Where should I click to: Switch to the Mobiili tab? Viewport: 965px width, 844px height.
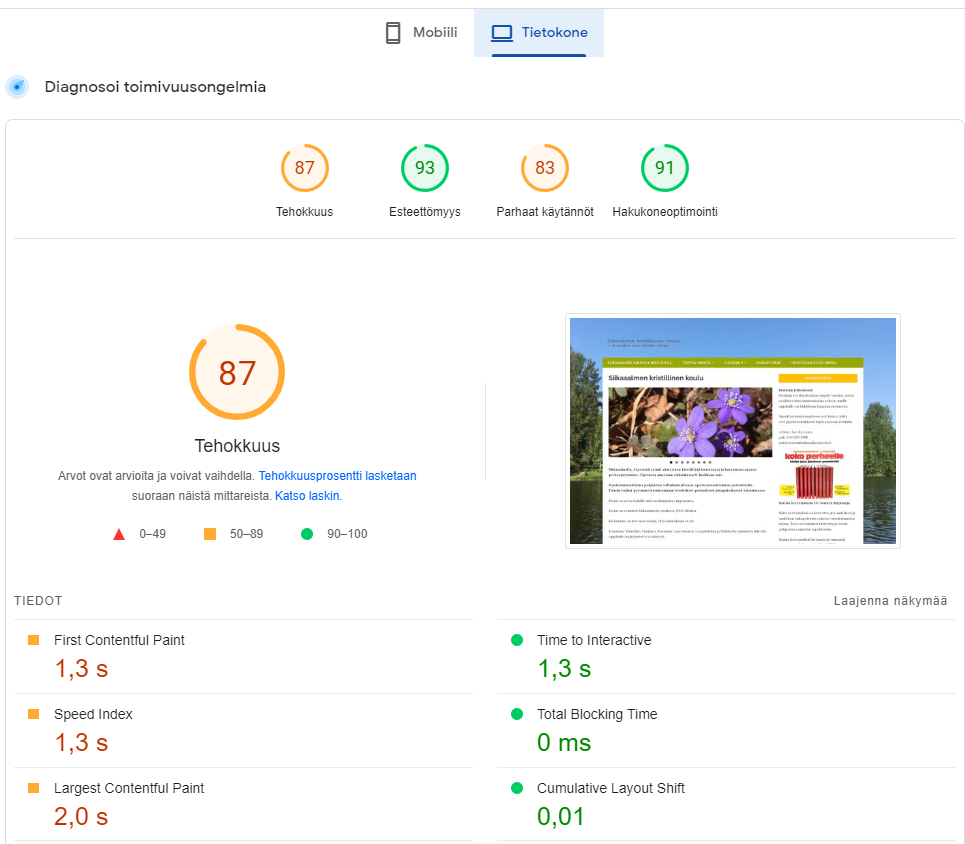[422, 33]
